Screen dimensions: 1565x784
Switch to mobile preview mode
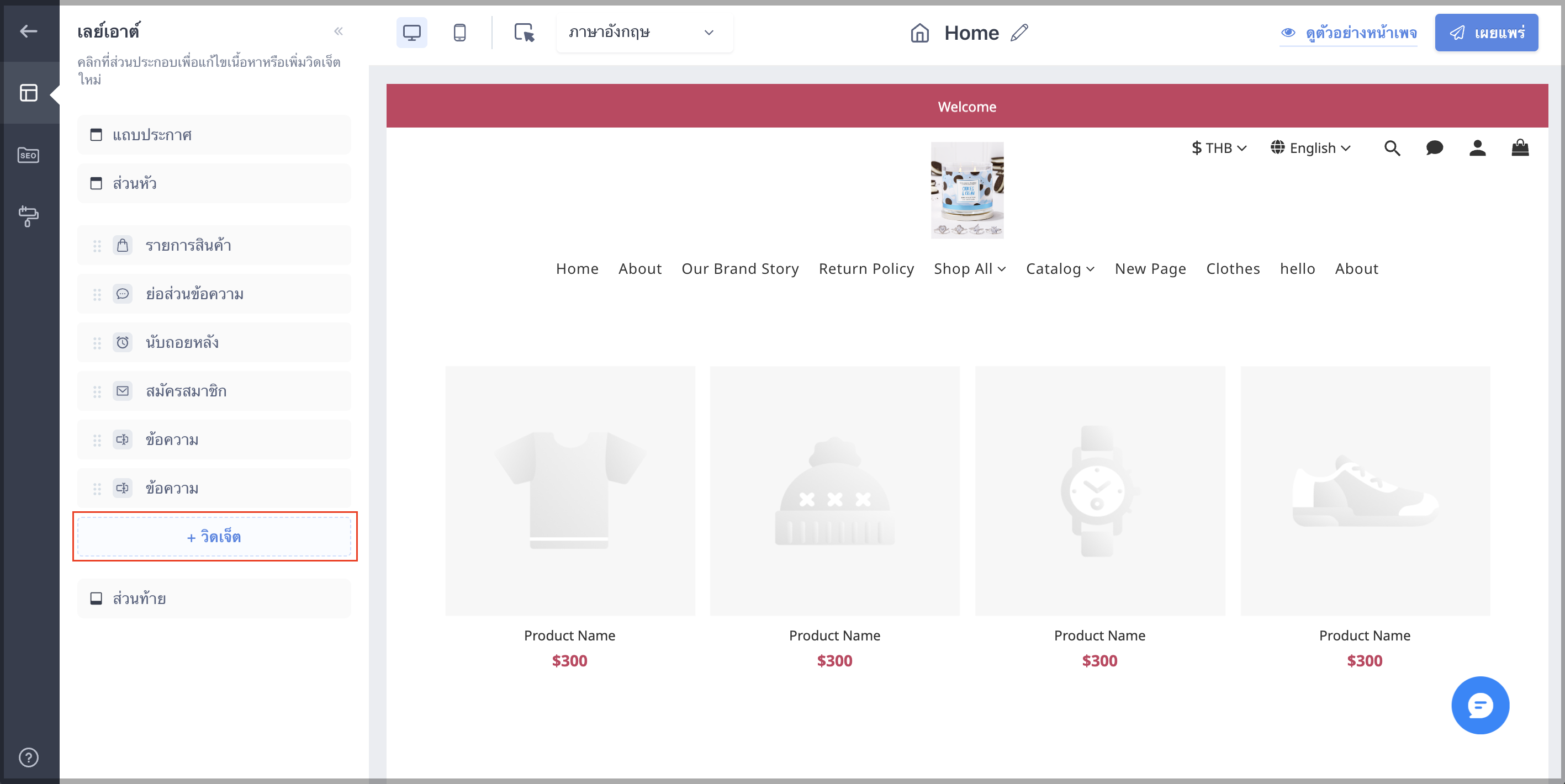[460, 32]
